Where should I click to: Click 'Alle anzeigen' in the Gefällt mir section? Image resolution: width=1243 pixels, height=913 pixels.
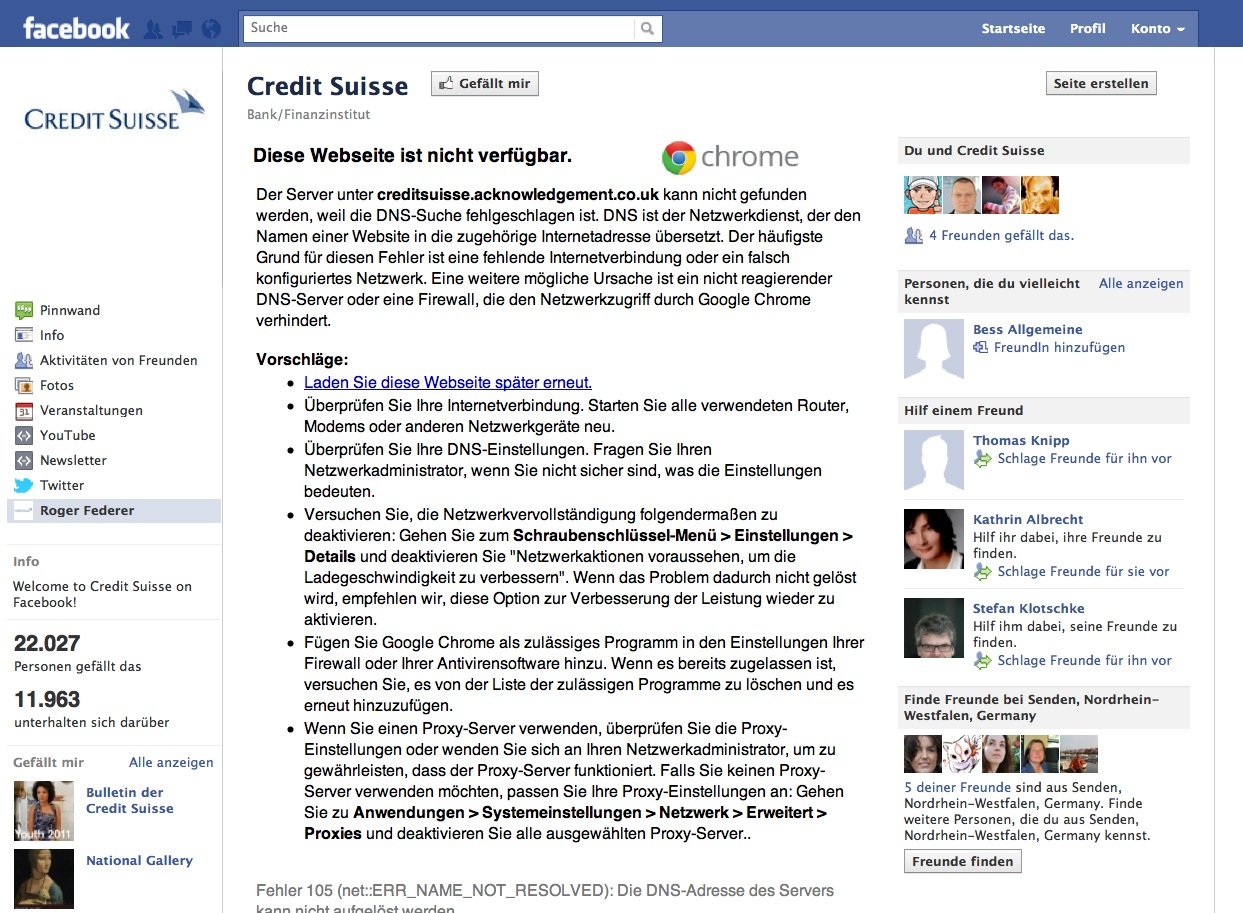pos(171,762)
